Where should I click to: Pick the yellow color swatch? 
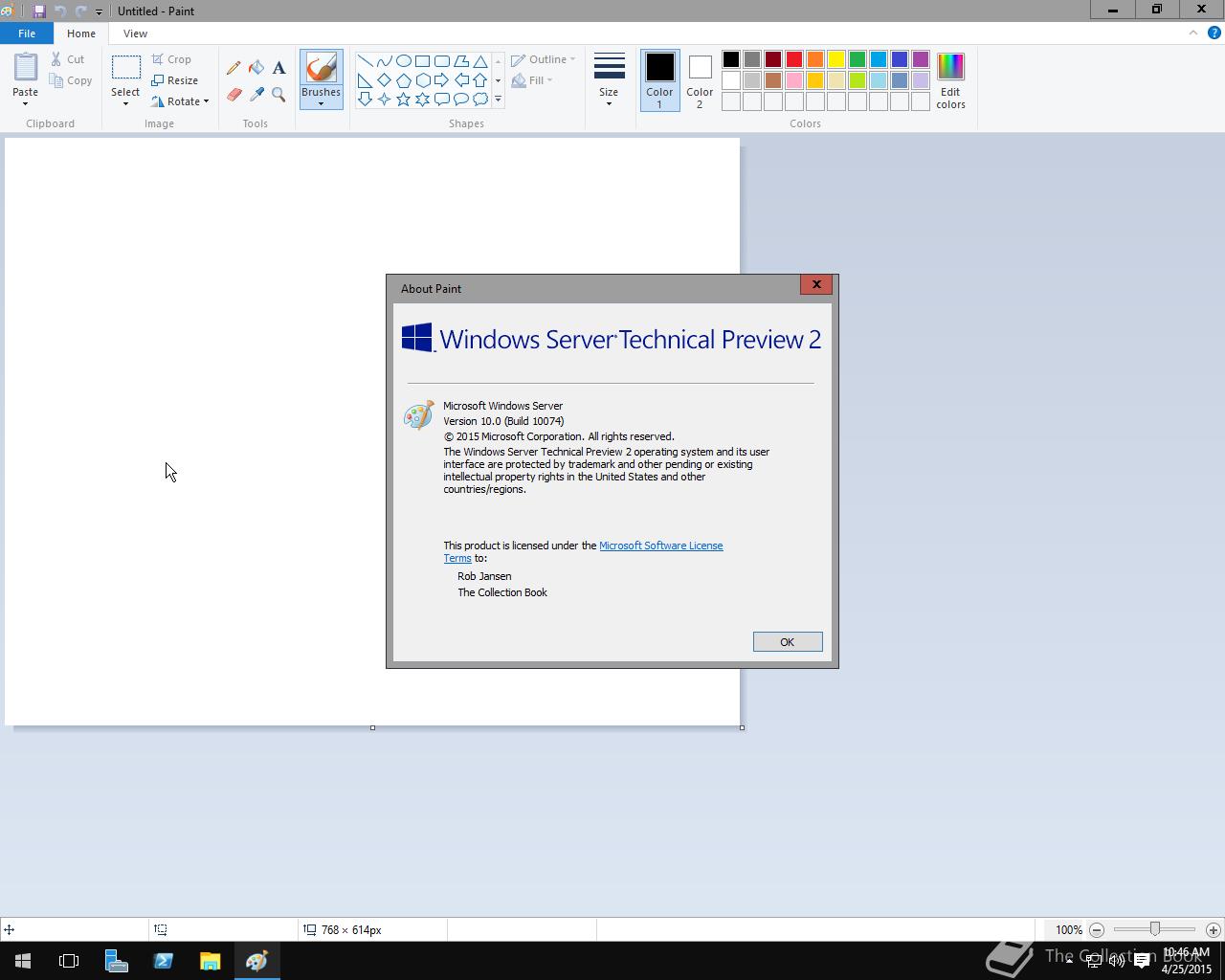[x=836, y=59]
